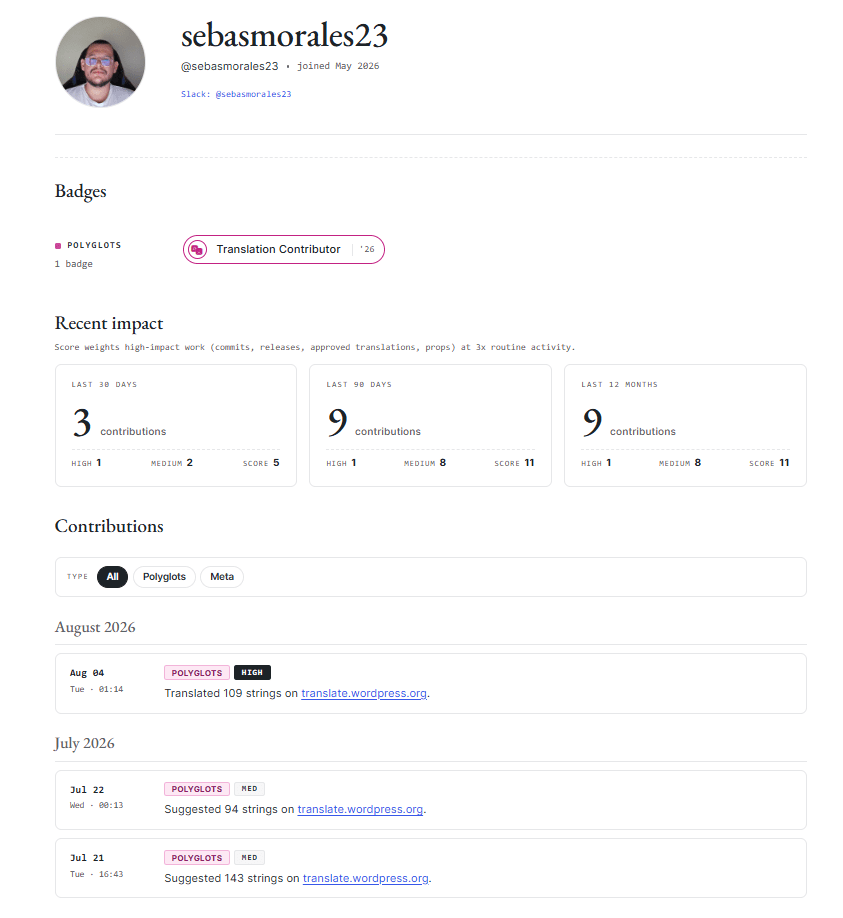Click the Translation Contributor badge label
Screen dimensions: 843x918
pyautogui.click(x=278, y=249)
